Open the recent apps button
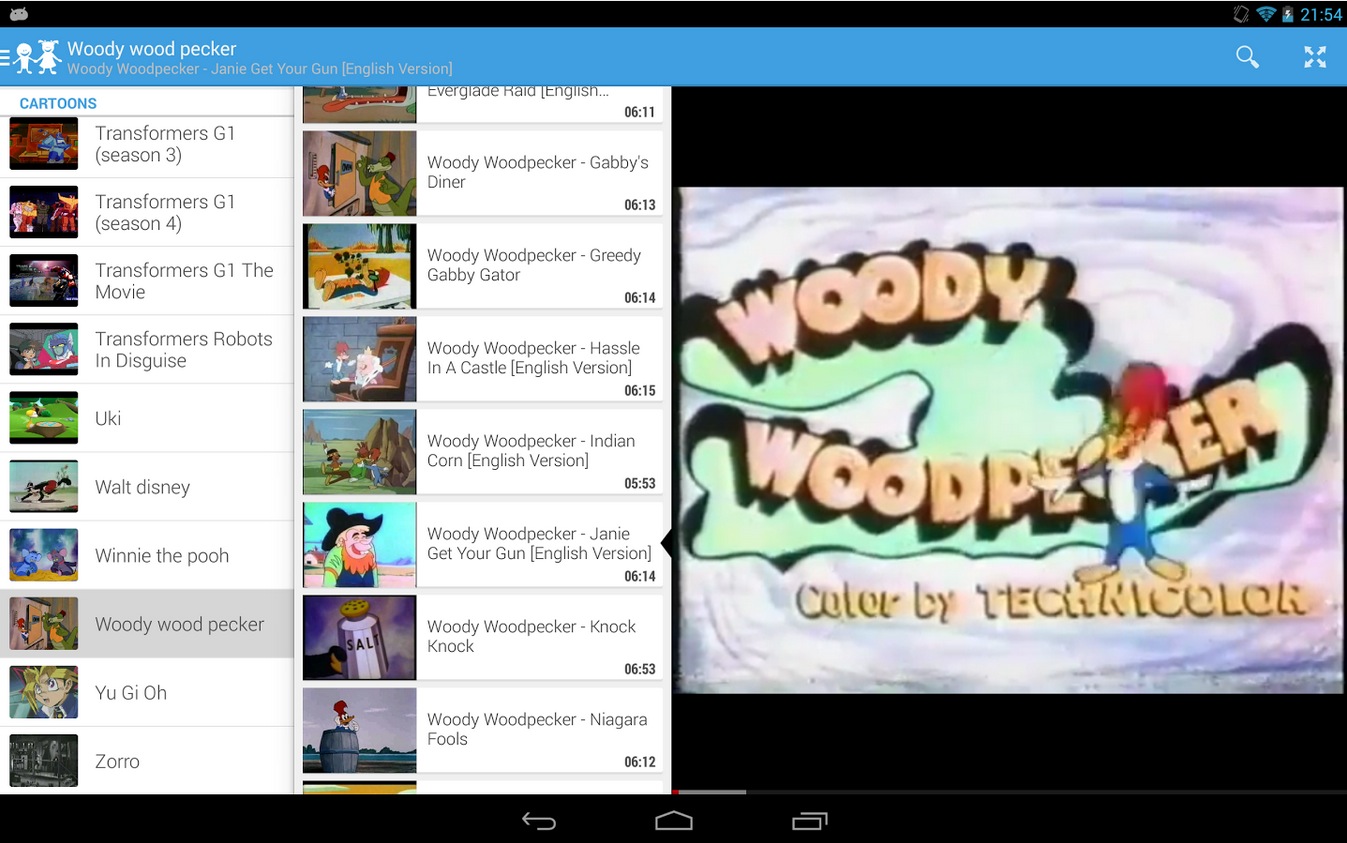 809,821
